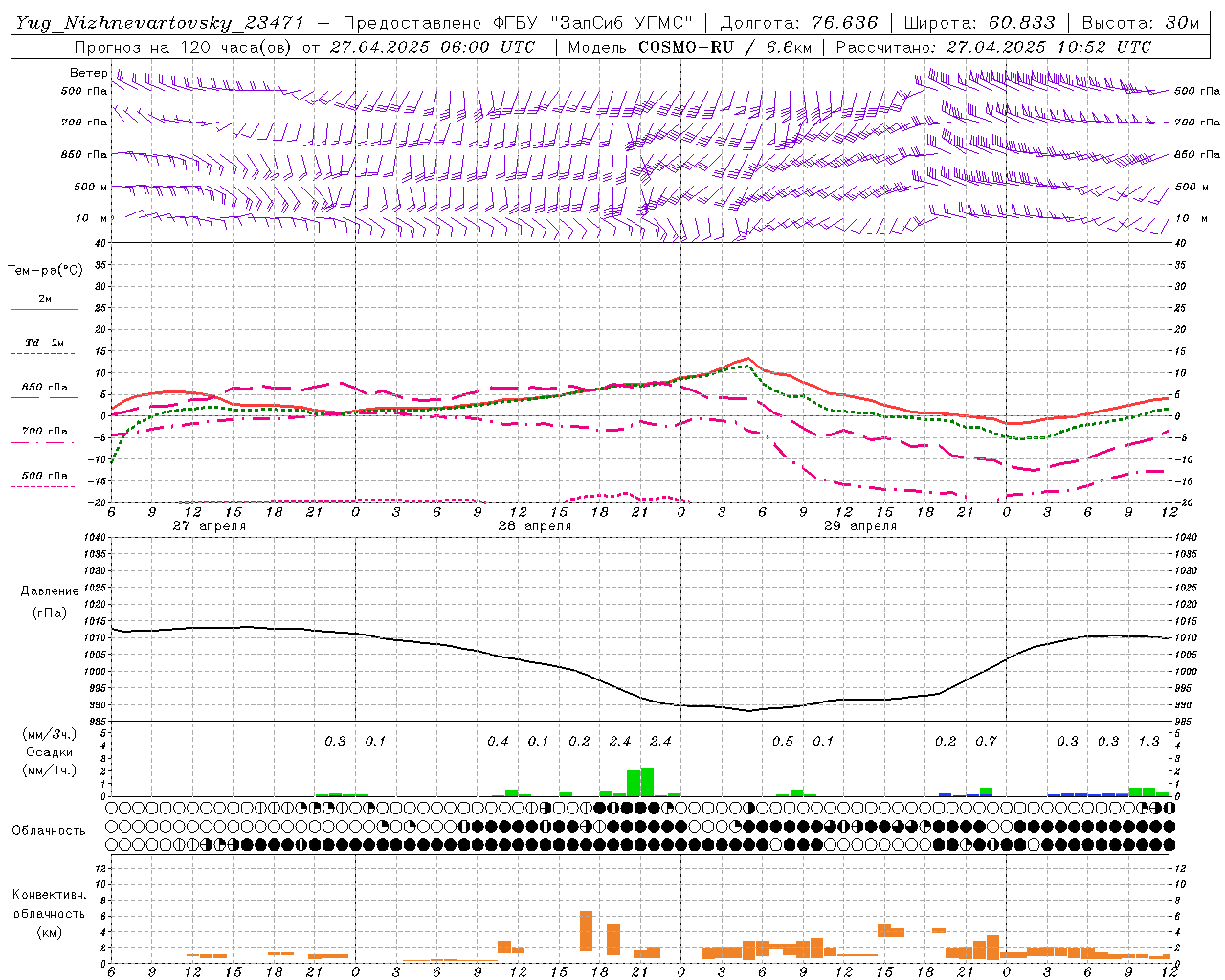Select the 0.7 precipitation amount value

pyautogui.click(x=986, y=741)
